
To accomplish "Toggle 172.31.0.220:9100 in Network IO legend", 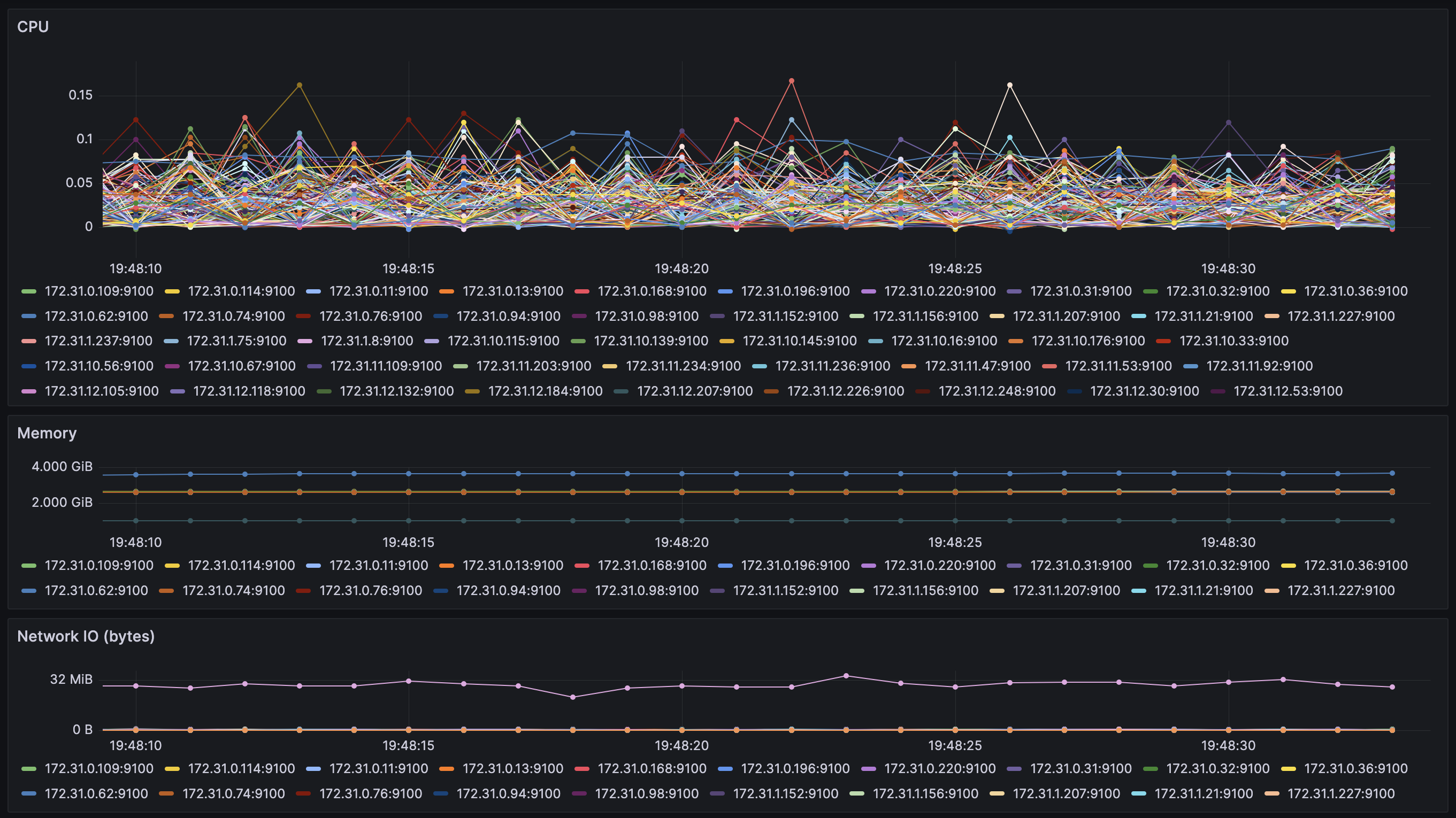I will [939, 769].
